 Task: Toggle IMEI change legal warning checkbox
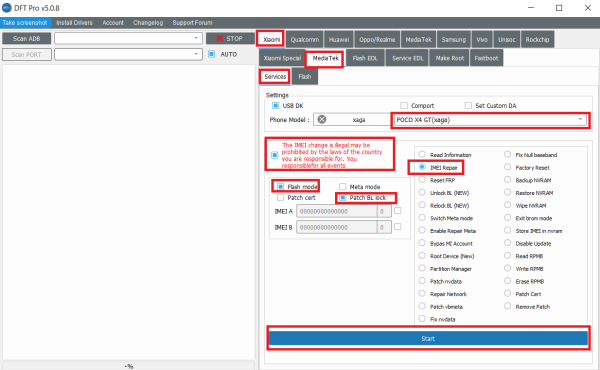point(274,155)
